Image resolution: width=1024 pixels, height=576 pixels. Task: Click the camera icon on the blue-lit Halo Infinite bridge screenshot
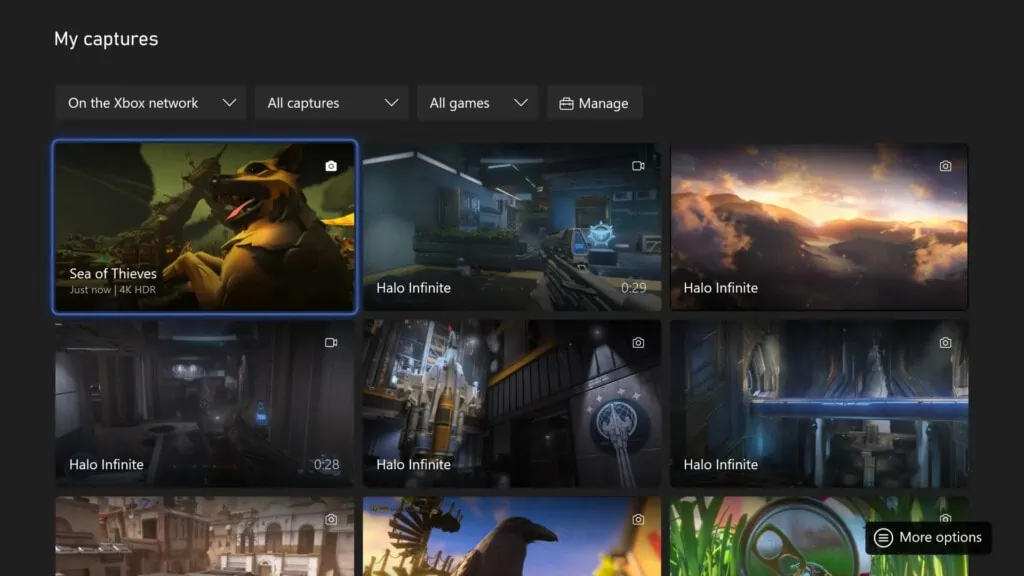coord(946,342)
